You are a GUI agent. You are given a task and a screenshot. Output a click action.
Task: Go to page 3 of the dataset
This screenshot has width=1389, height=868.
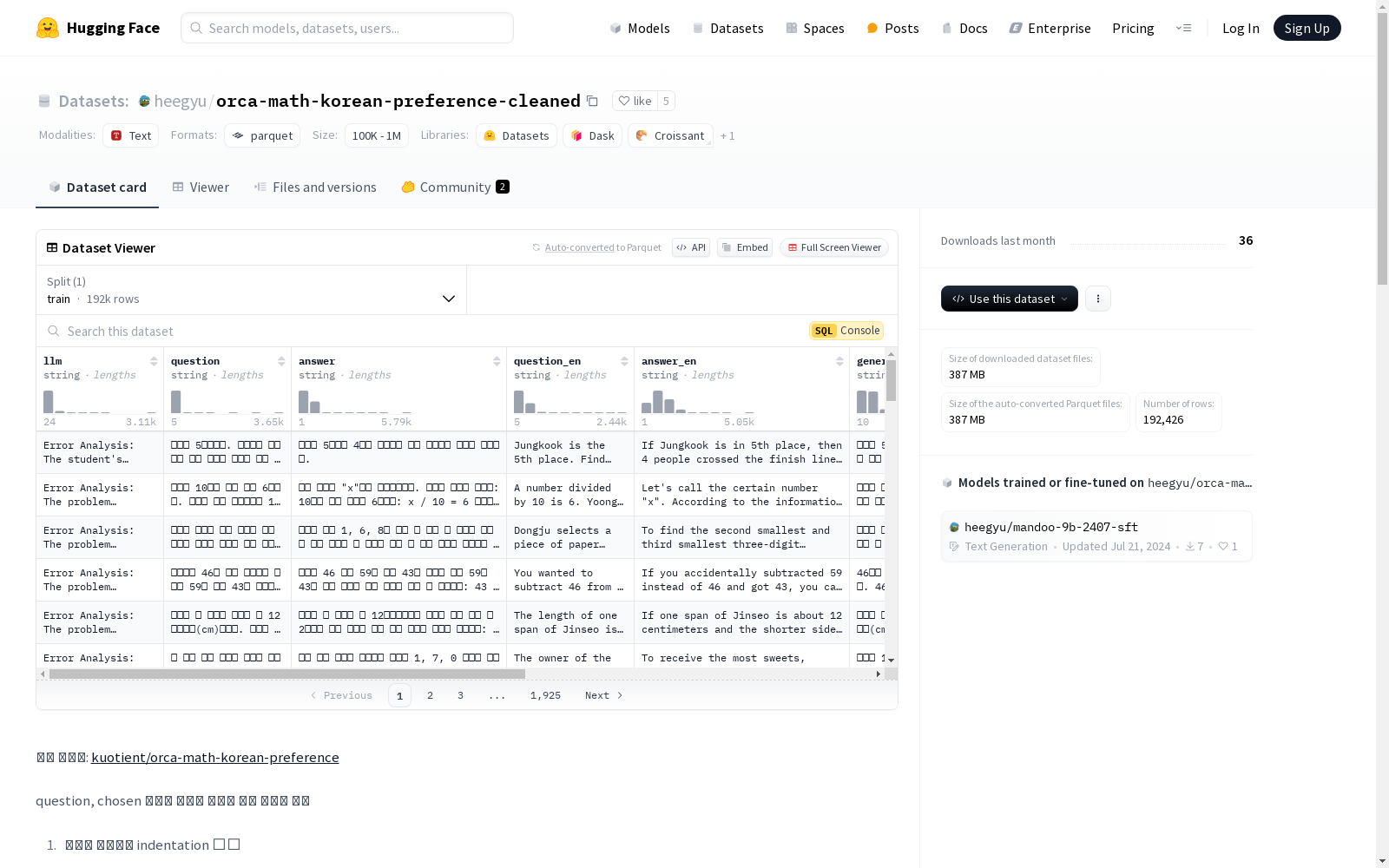click(x=460, y=695)
